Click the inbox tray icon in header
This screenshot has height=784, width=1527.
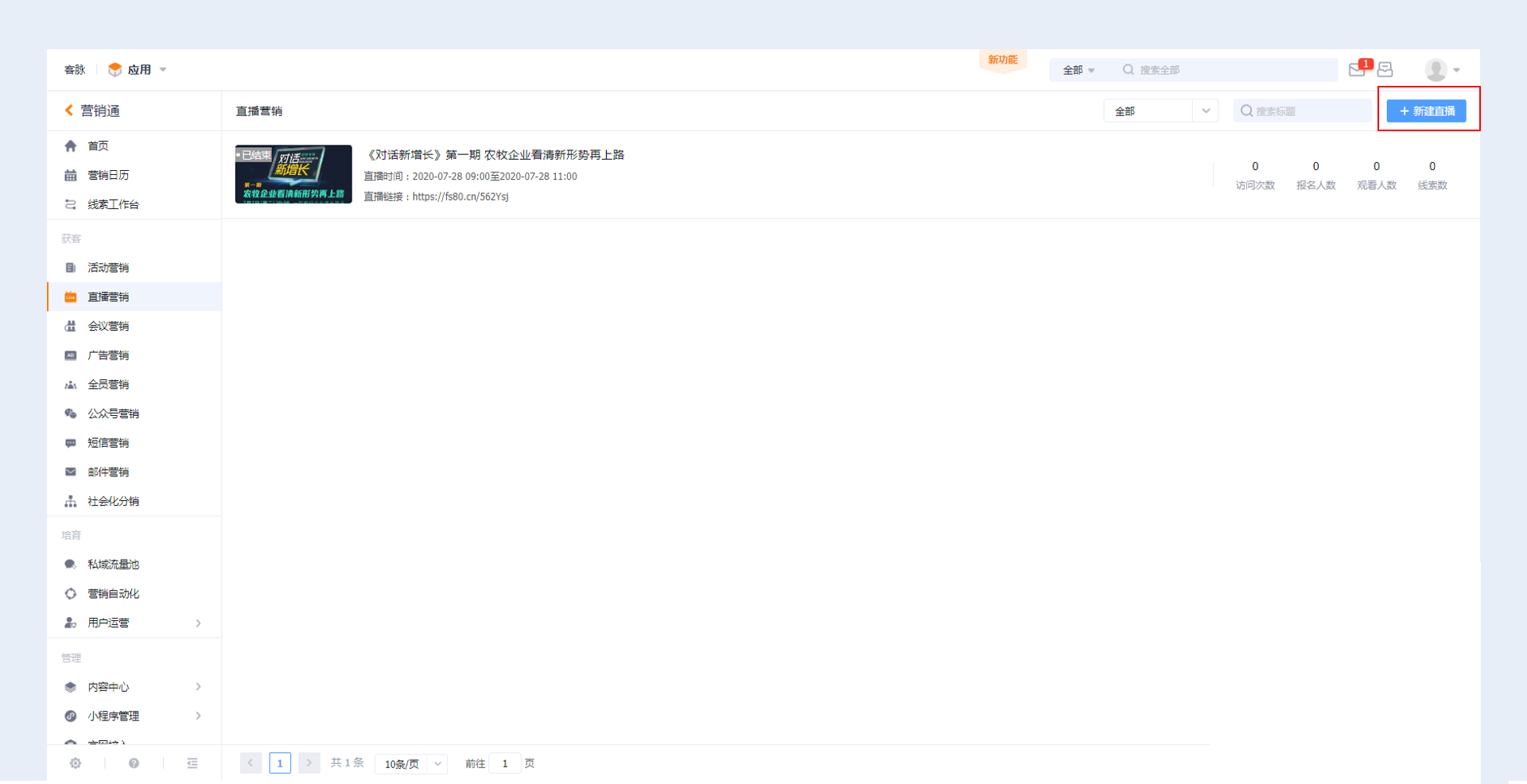(1385, 70)
